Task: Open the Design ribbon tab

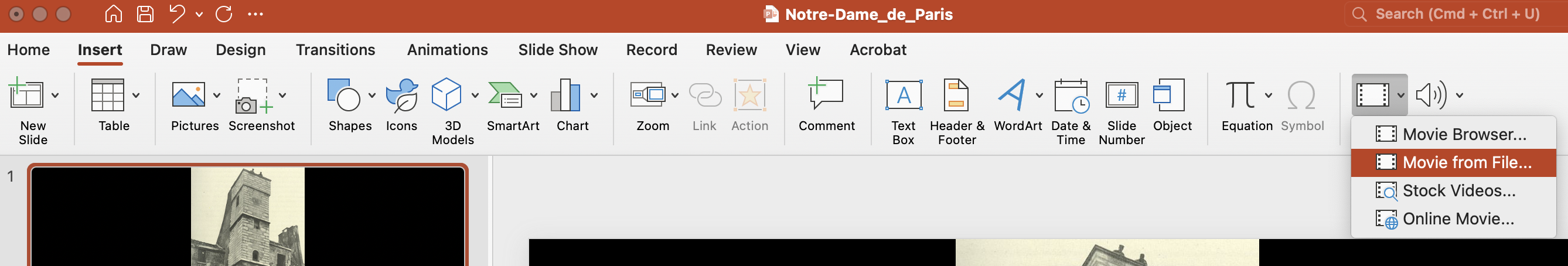Action: point(240,50)
